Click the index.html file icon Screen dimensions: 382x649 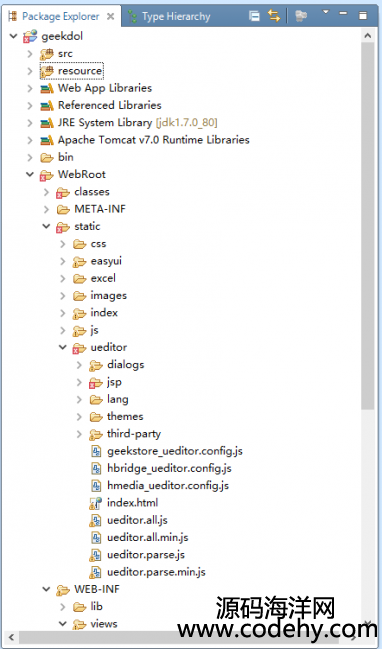click(x=96, y=503)
